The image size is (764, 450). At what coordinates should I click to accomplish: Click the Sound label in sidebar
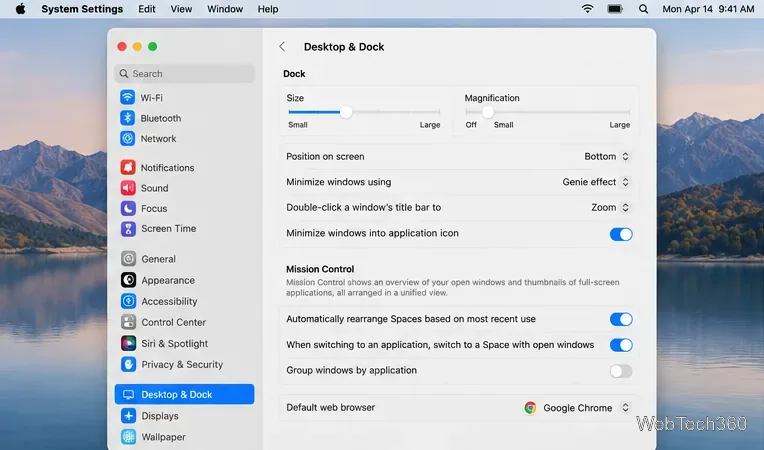[154, 188]
